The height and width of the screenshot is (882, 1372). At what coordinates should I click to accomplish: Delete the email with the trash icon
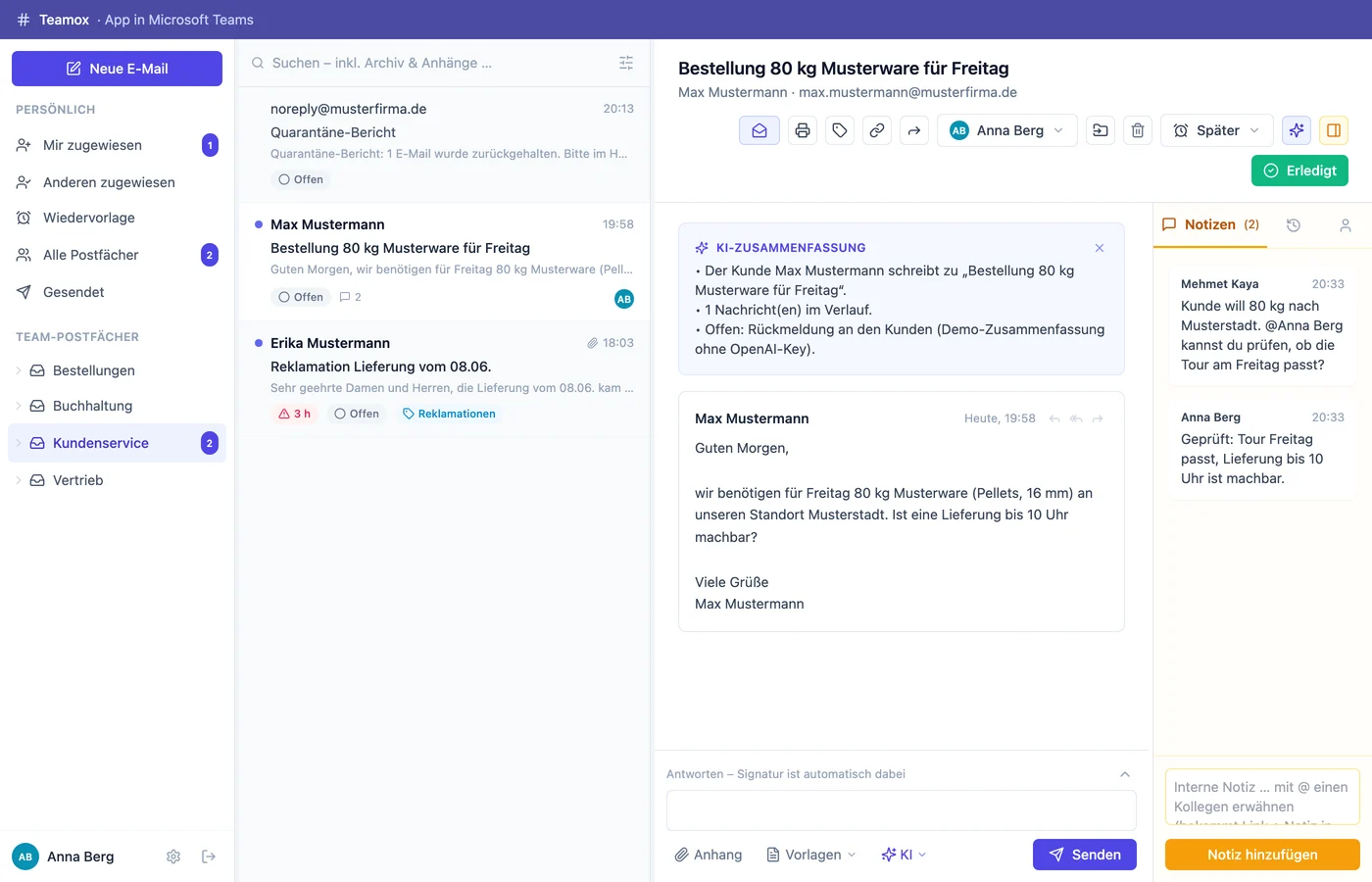click(x=1138, y=130)
